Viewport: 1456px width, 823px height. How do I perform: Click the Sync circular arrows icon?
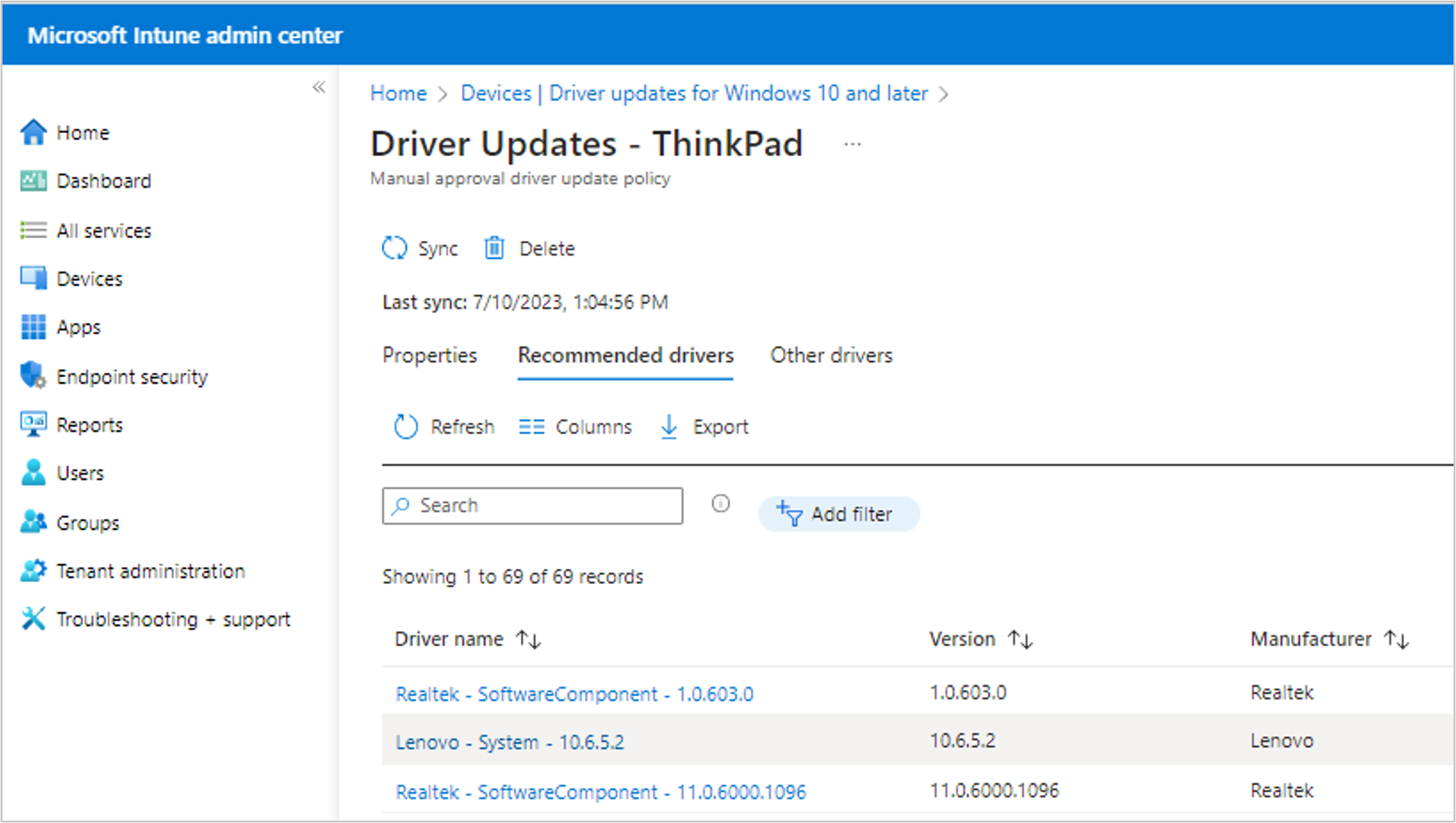(395, 248)
